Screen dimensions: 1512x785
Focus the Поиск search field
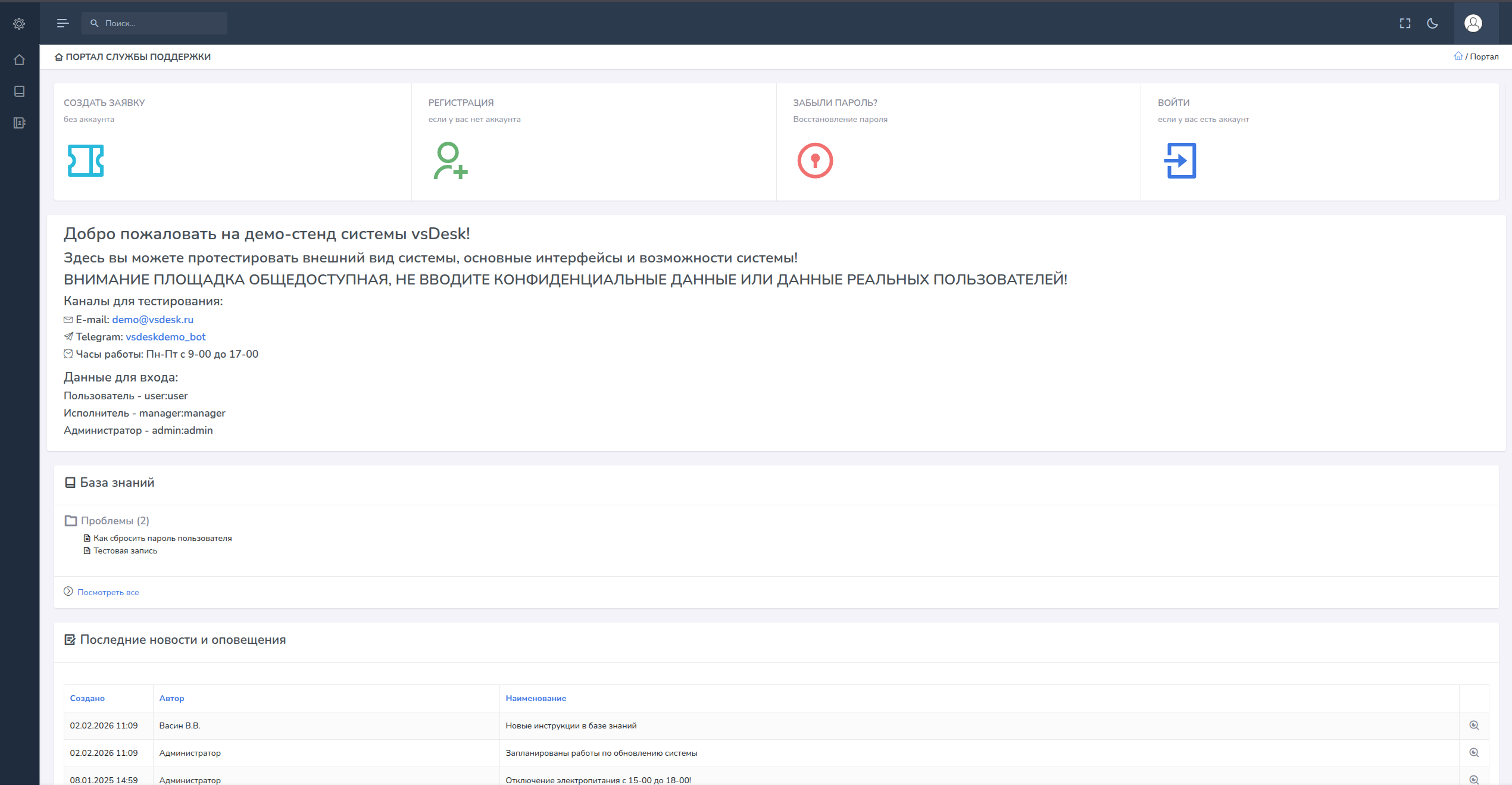pyautogui.click(x=155, y=23)
